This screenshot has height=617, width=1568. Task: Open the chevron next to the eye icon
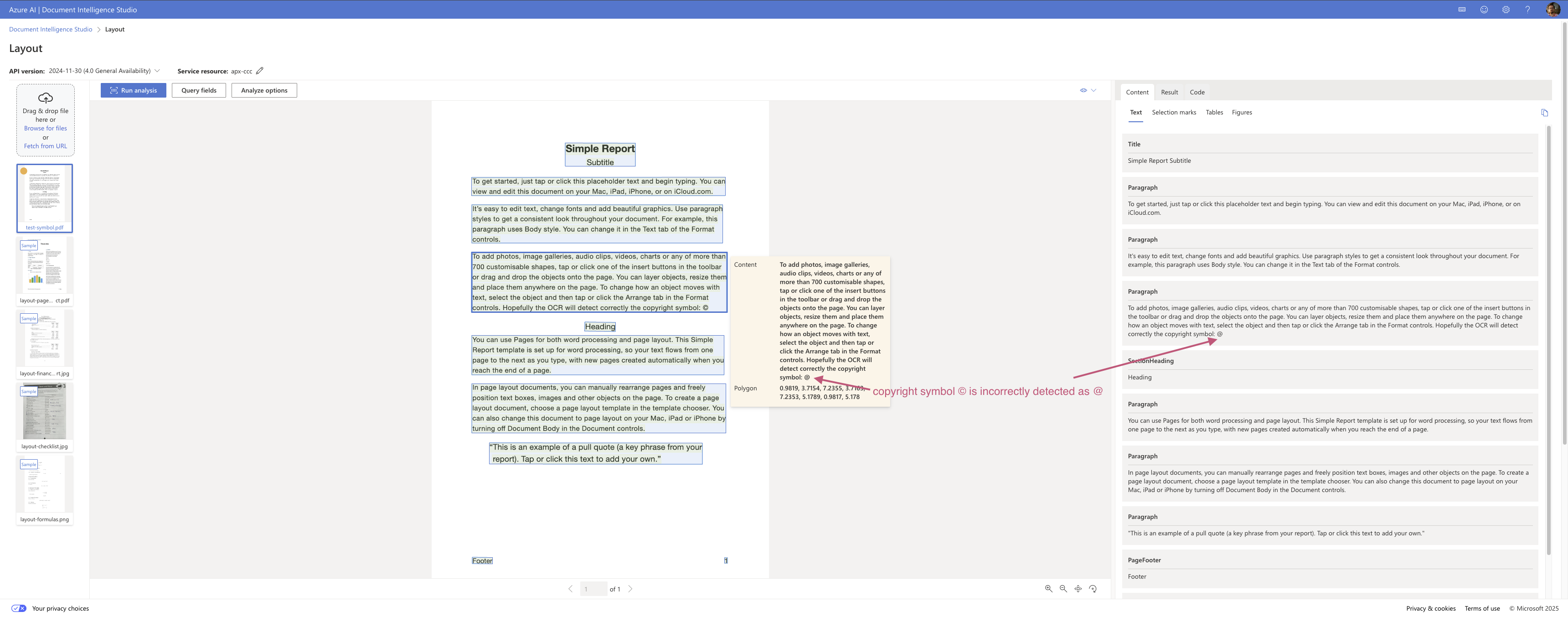tap(1094, 90)
